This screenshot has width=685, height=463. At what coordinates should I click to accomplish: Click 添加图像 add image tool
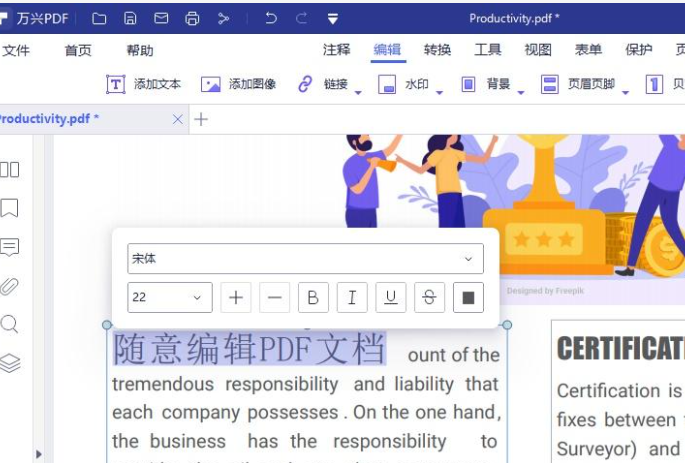pos(239,84)
